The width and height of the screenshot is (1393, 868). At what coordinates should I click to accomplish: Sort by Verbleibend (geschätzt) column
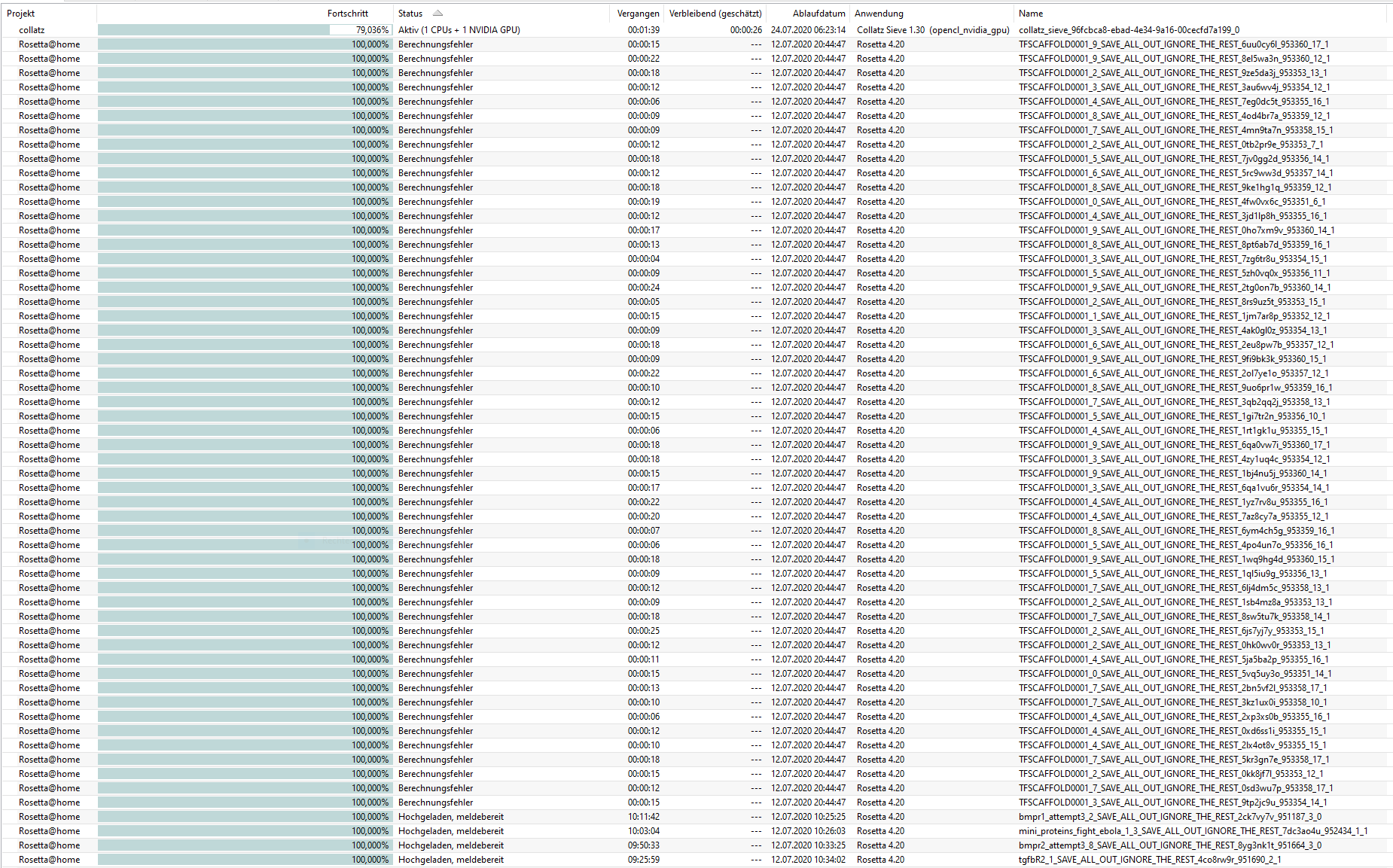coord(715,14)
